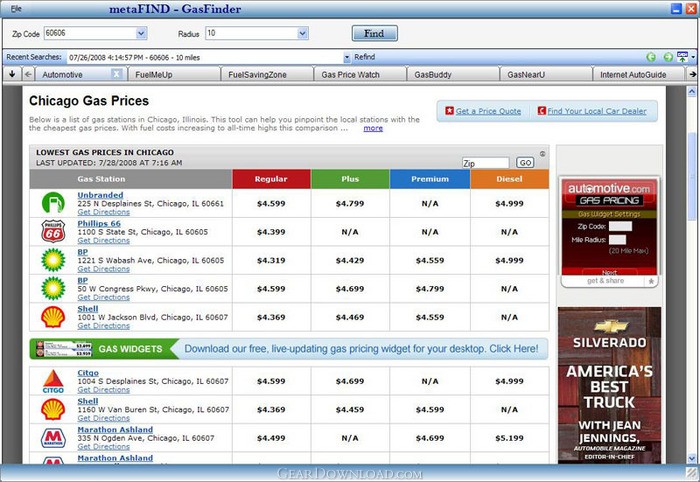Image resolution: width=700 pixels, height=482 pixels.
Task: Click the Shell logo beside 1160 W Van Buren St
Action: click(x=53, y=409)
